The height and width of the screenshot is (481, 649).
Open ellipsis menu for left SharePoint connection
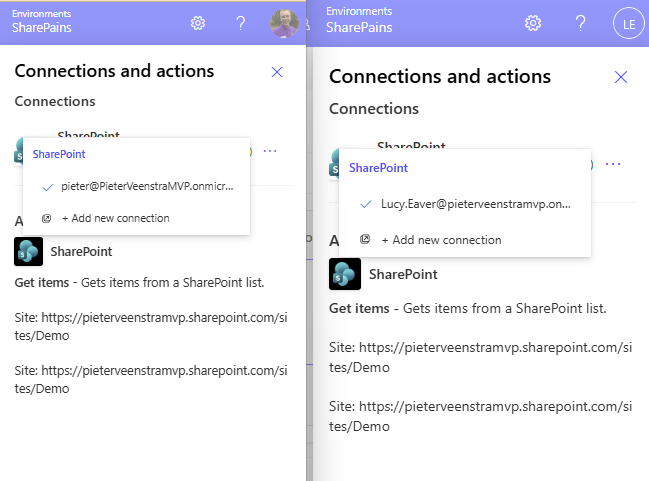tap(270, 151)
